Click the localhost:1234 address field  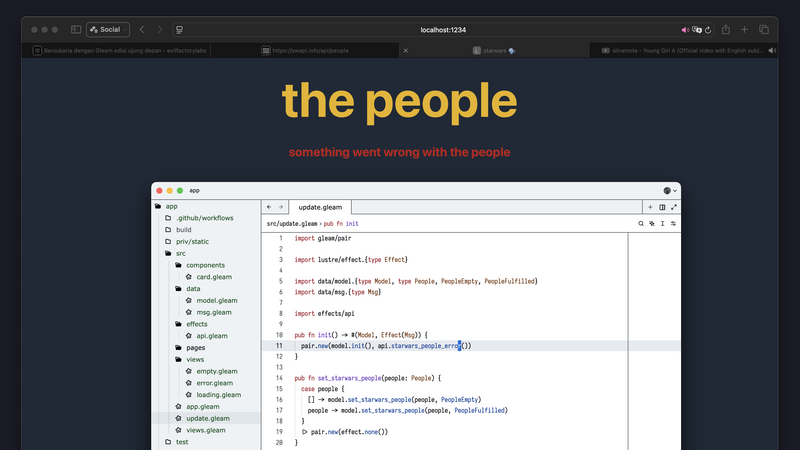(443, 30)
